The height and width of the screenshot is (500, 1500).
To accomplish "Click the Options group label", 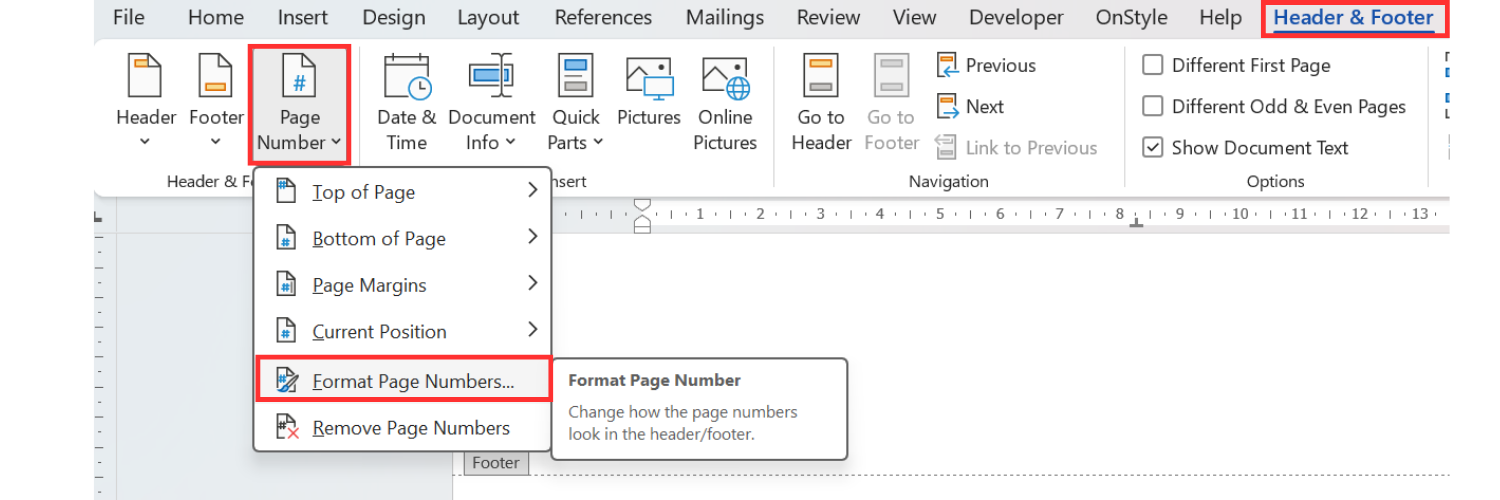I will 1275,181.
